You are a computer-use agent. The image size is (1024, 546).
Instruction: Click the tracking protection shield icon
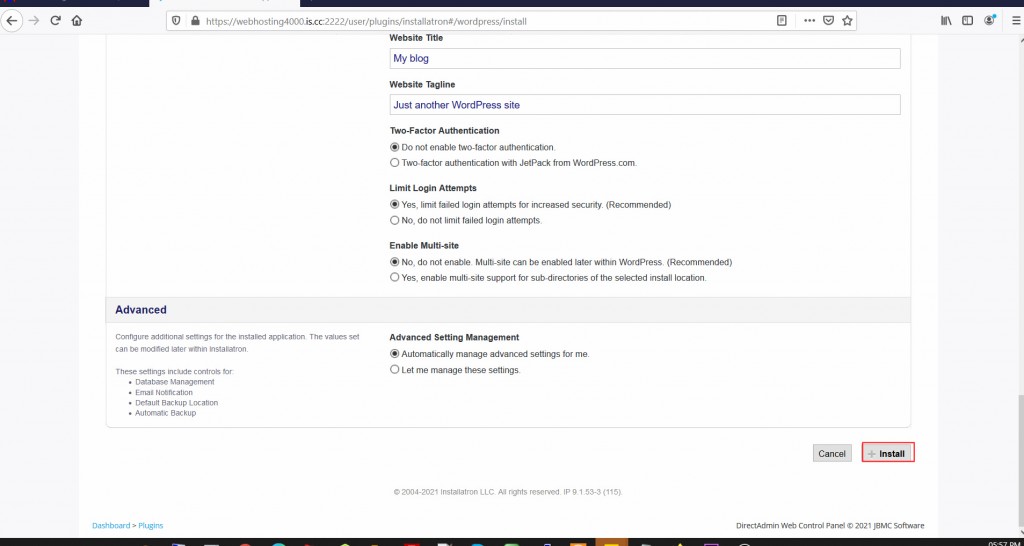[176, 21]
